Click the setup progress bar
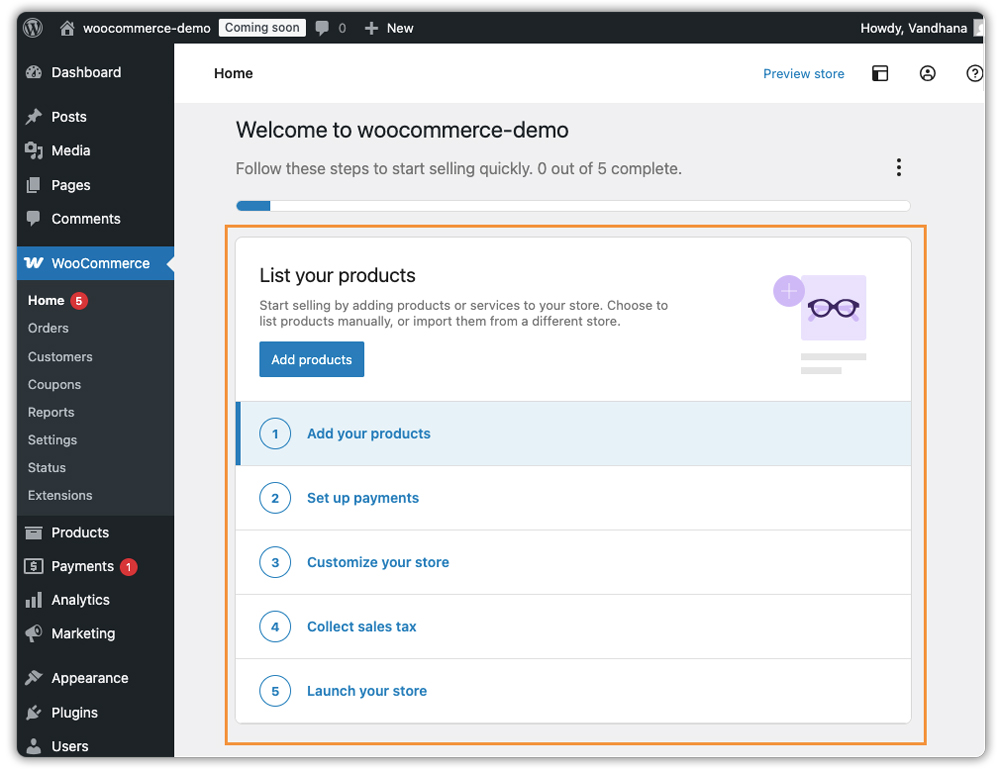The image size is (1000, 771). 573,205
